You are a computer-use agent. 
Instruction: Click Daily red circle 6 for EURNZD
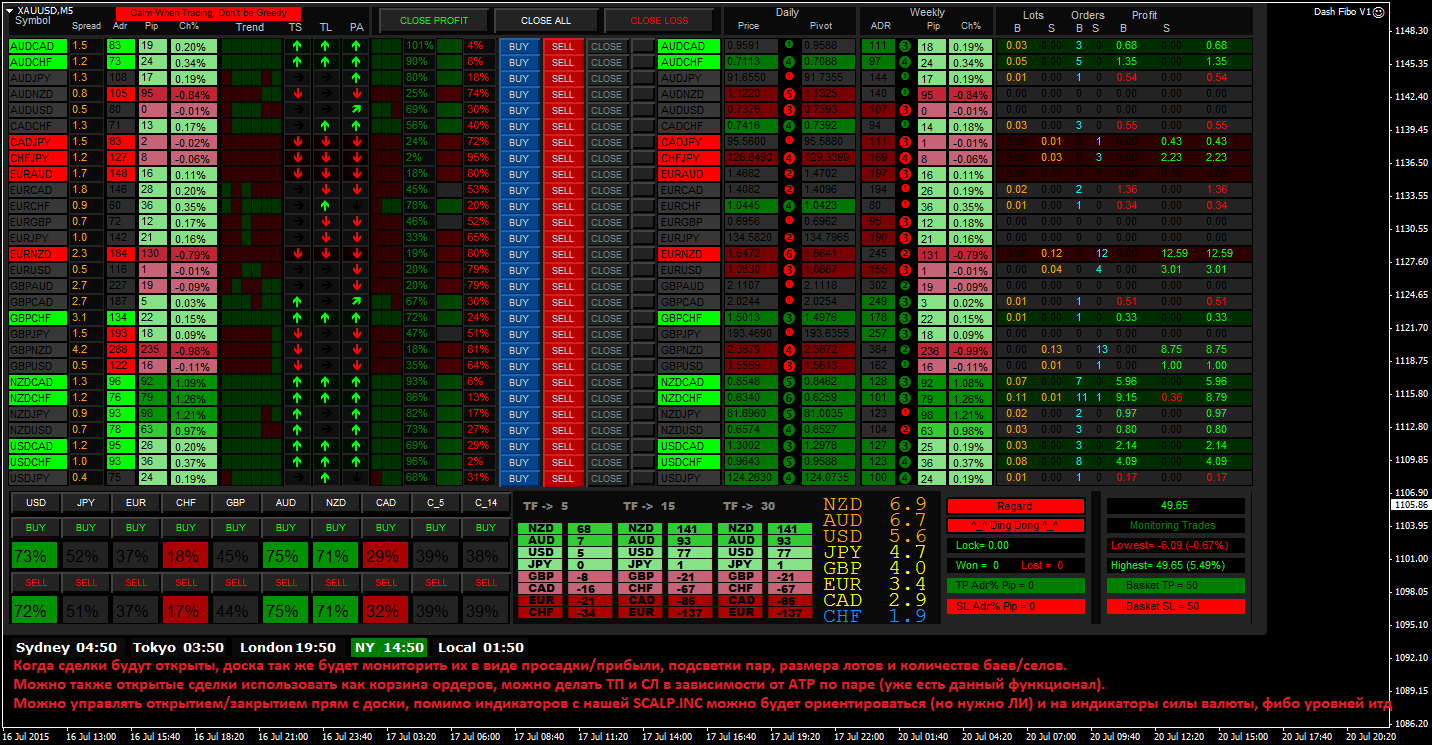[x=789, y=254]
